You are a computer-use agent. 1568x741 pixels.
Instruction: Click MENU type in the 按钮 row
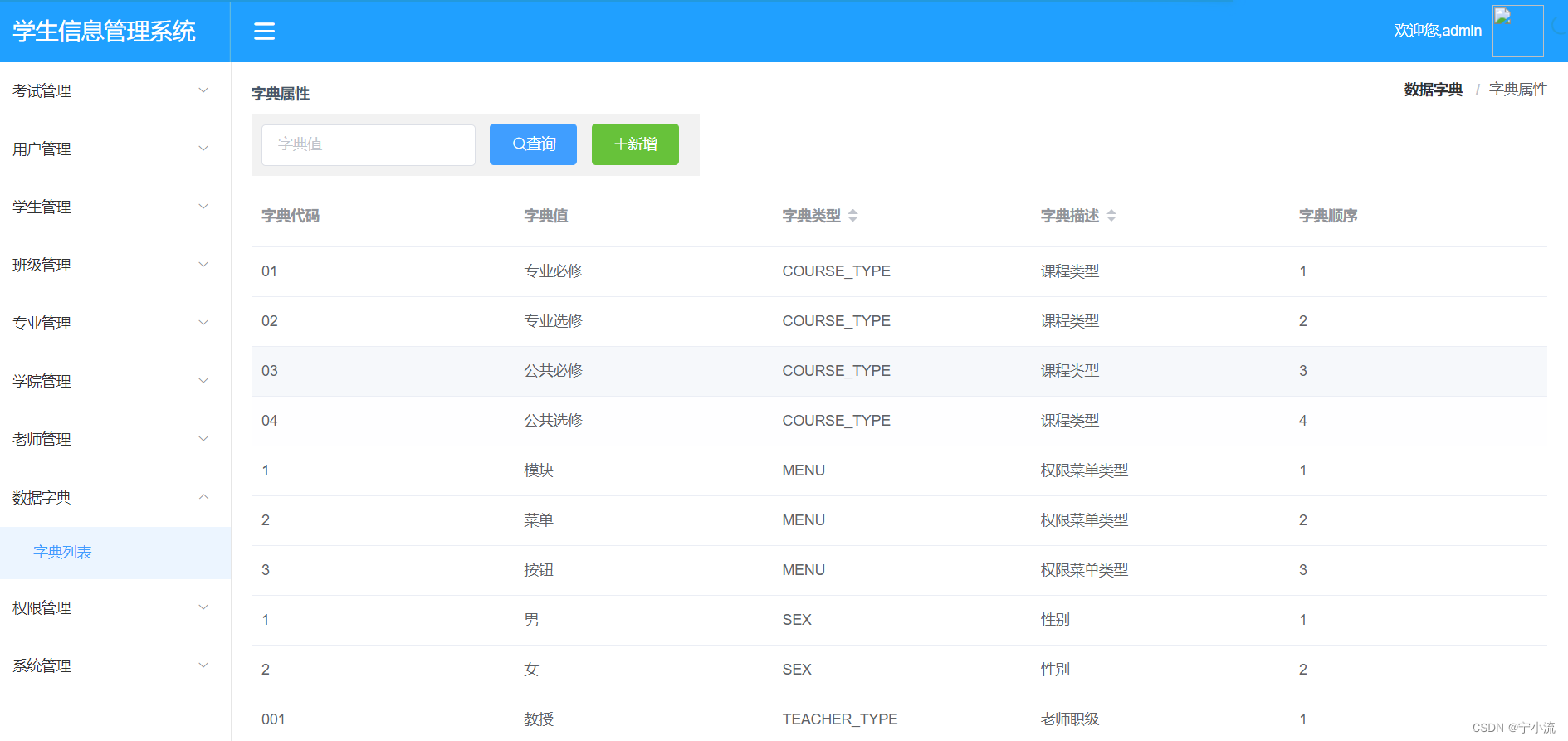804,570
